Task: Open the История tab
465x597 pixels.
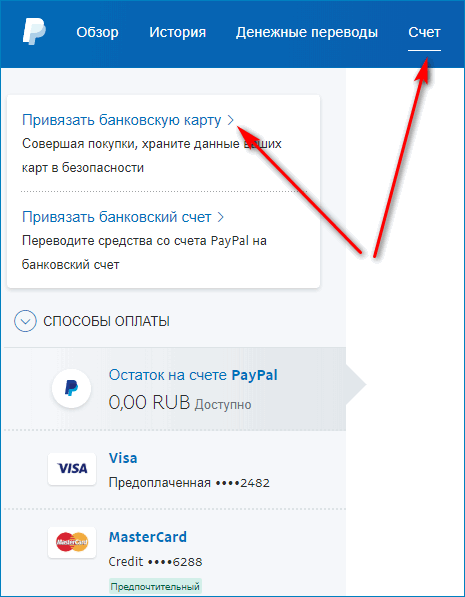Action: tap(177, 32)
